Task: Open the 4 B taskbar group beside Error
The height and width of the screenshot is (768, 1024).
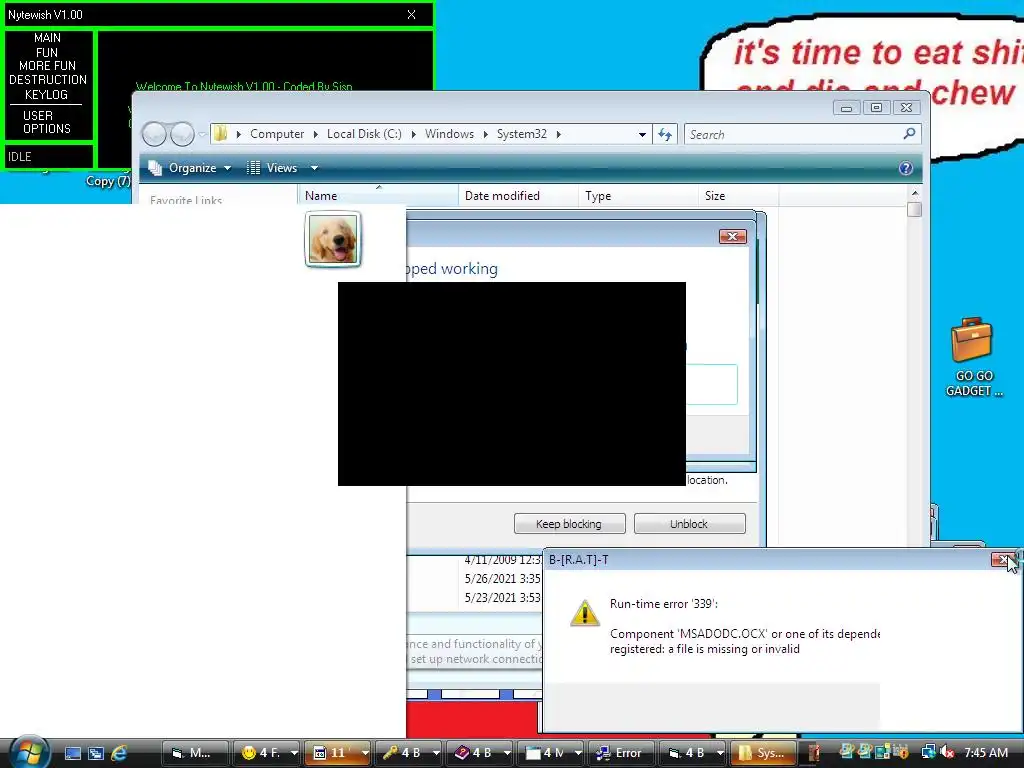Action: point(694,753)
